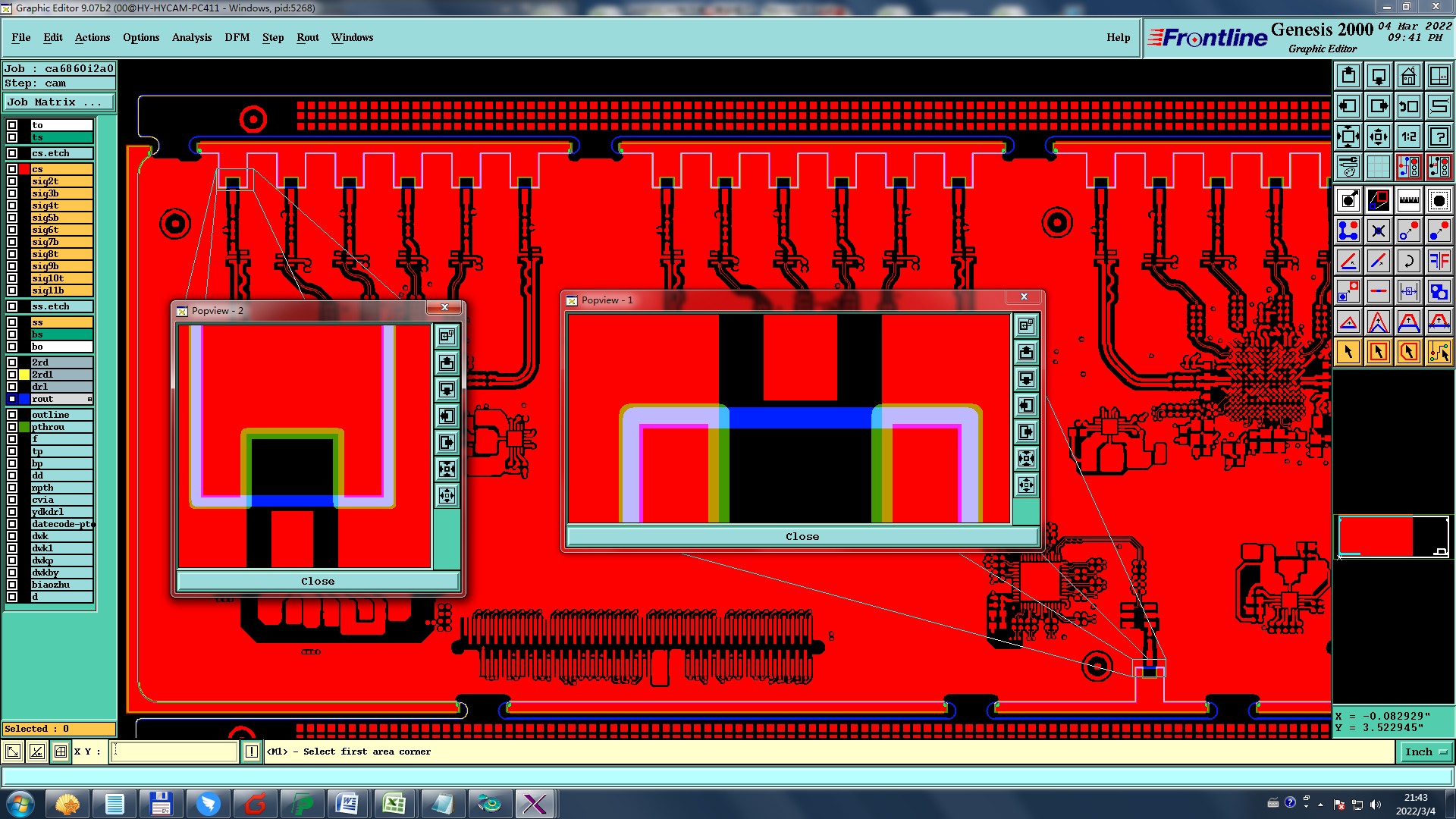Expand the rout layer options marker
Viewport: 1456px width, 819px height.
pyautogui.click(x=89, y=399)
